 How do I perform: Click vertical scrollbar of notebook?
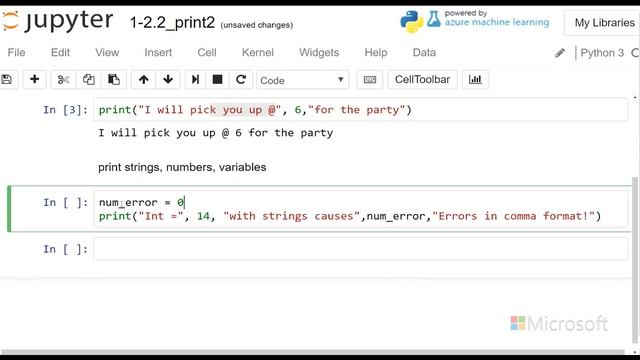pos(635,260)
